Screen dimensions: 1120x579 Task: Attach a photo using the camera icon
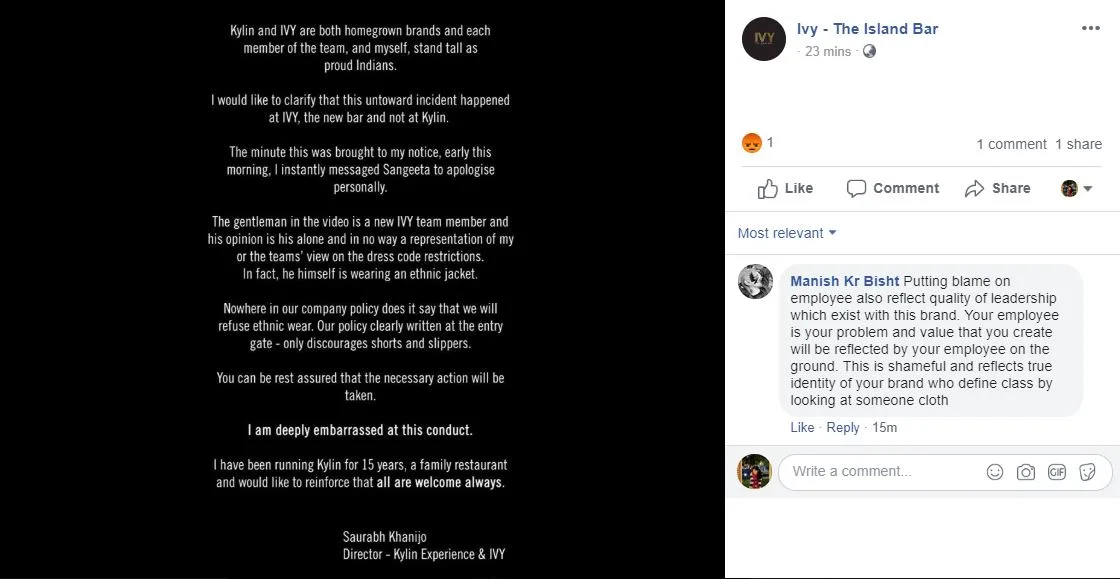click(x=1025, y=472)
